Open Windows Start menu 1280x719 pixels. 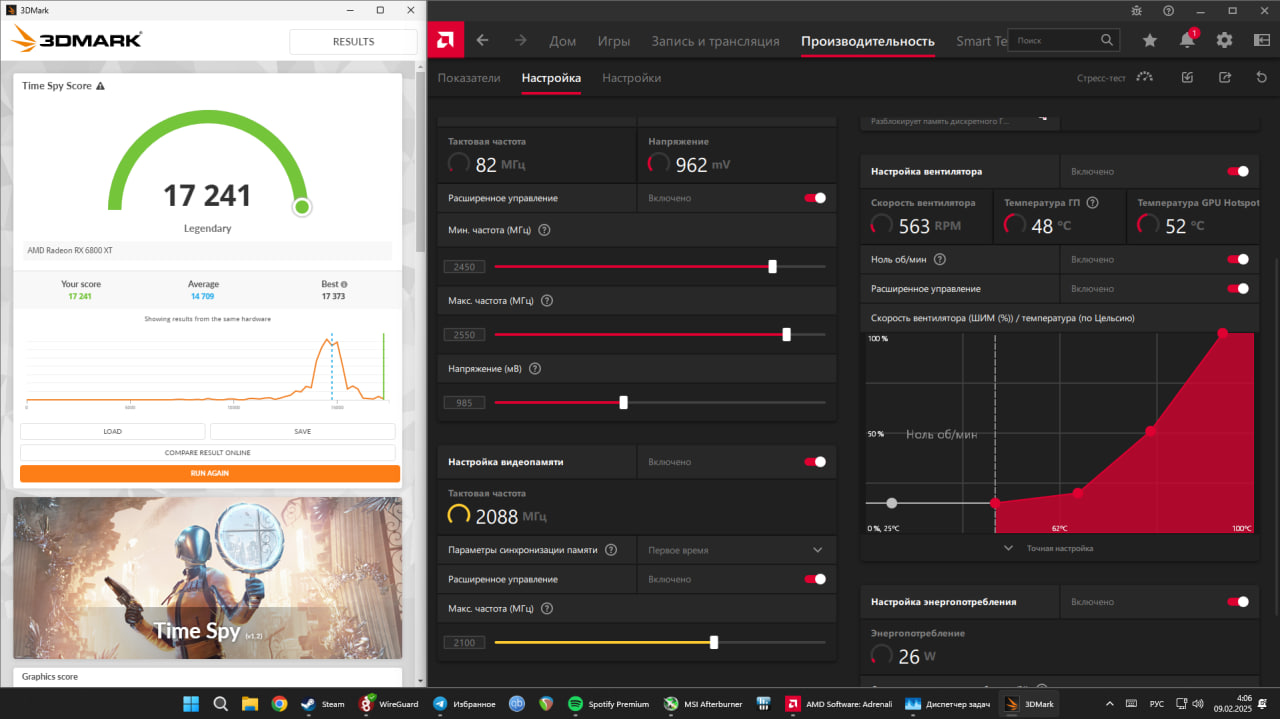(191, 704)
